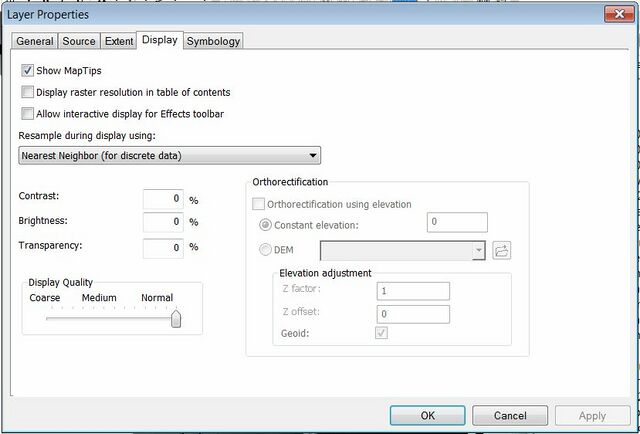The image size is (640, 434).
Task: Close the Layer Properties dialog
Action: pos(610,14)
